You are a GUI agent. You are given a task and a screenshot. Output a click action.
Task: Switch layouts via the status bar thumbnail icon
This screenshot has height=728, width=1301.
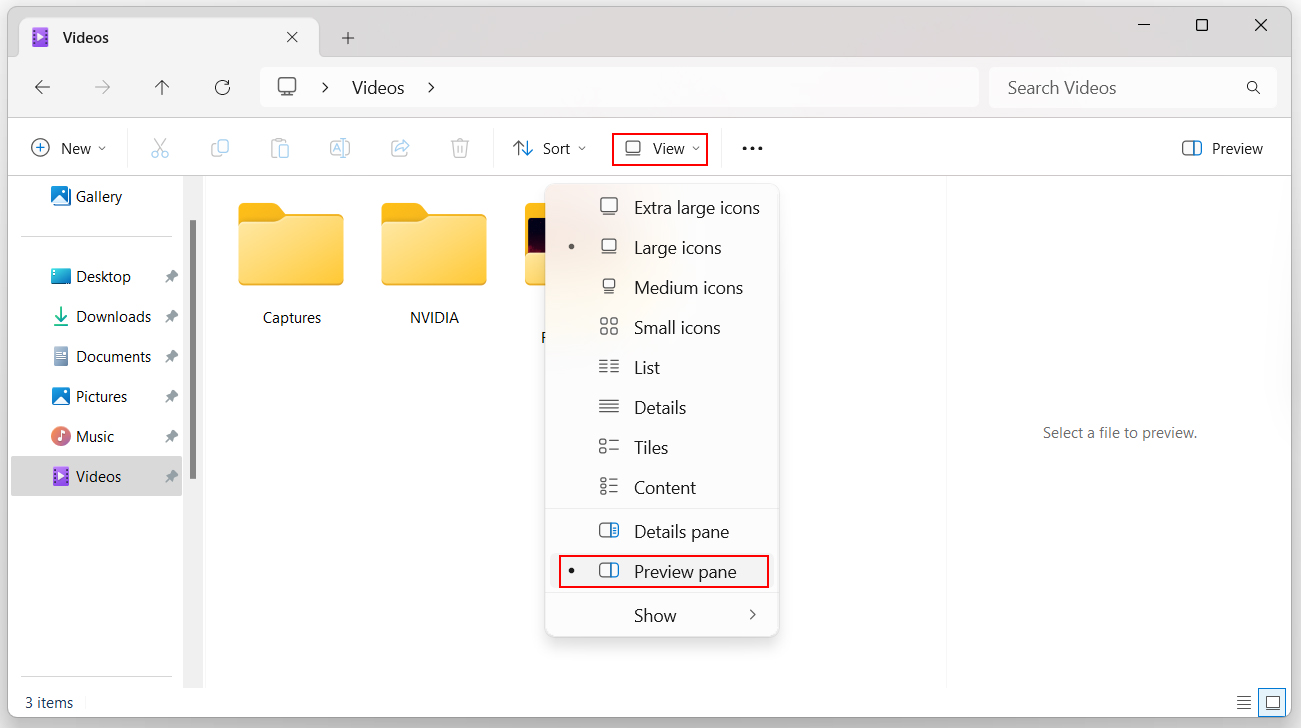tap(1272, 701)
